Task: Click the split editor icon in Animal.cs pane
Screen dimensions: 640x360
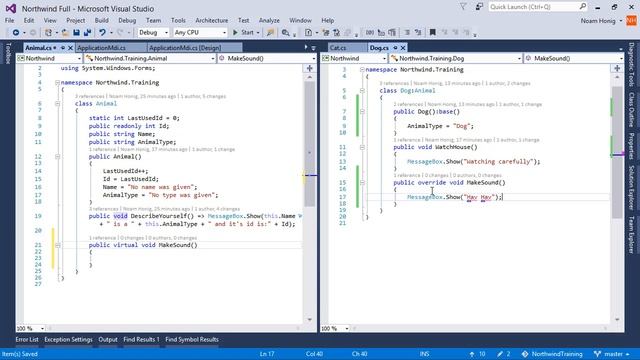Action: (309, 68)
